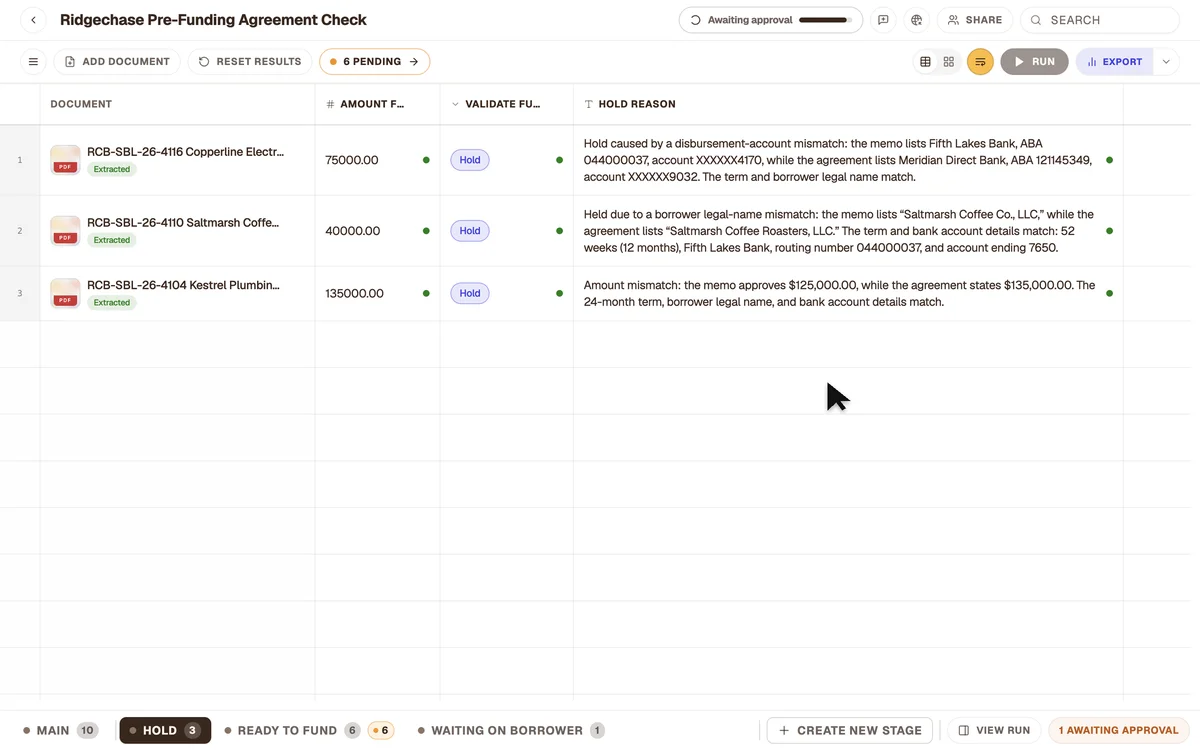
Task: Click the PDF icon for Kestrel Plumbing row
Action: pyautogui.click(x=66, y=293)
